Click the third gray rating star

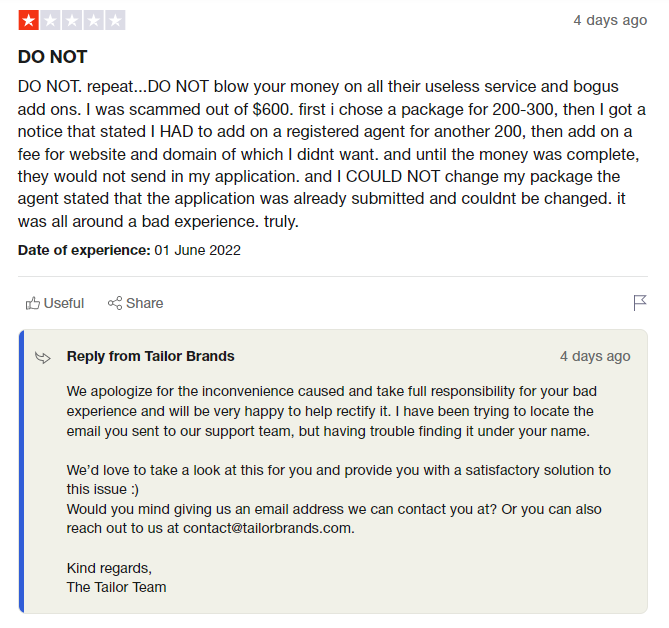(x=72, y=20)
